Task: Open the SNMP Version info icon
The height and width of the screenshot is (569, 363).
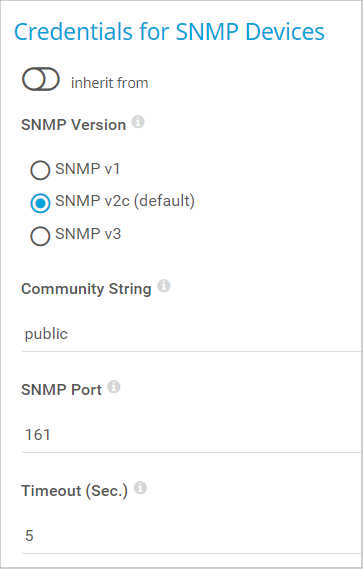Action: [138, 122]
